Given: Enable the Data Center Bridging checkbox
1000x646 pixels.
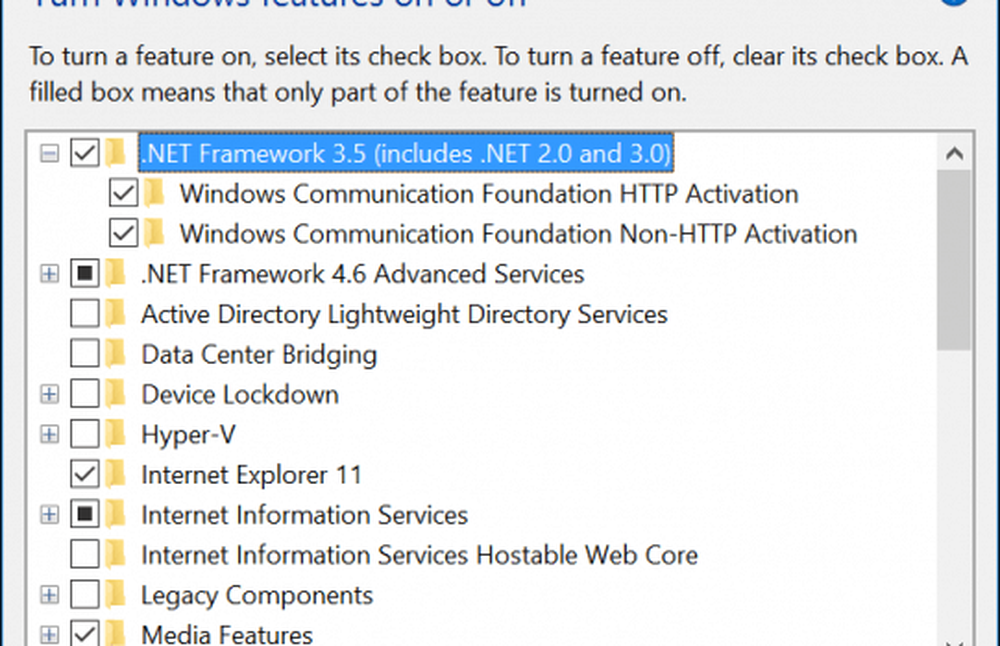Looking at the screenshot, I should [x=85, y=354].
